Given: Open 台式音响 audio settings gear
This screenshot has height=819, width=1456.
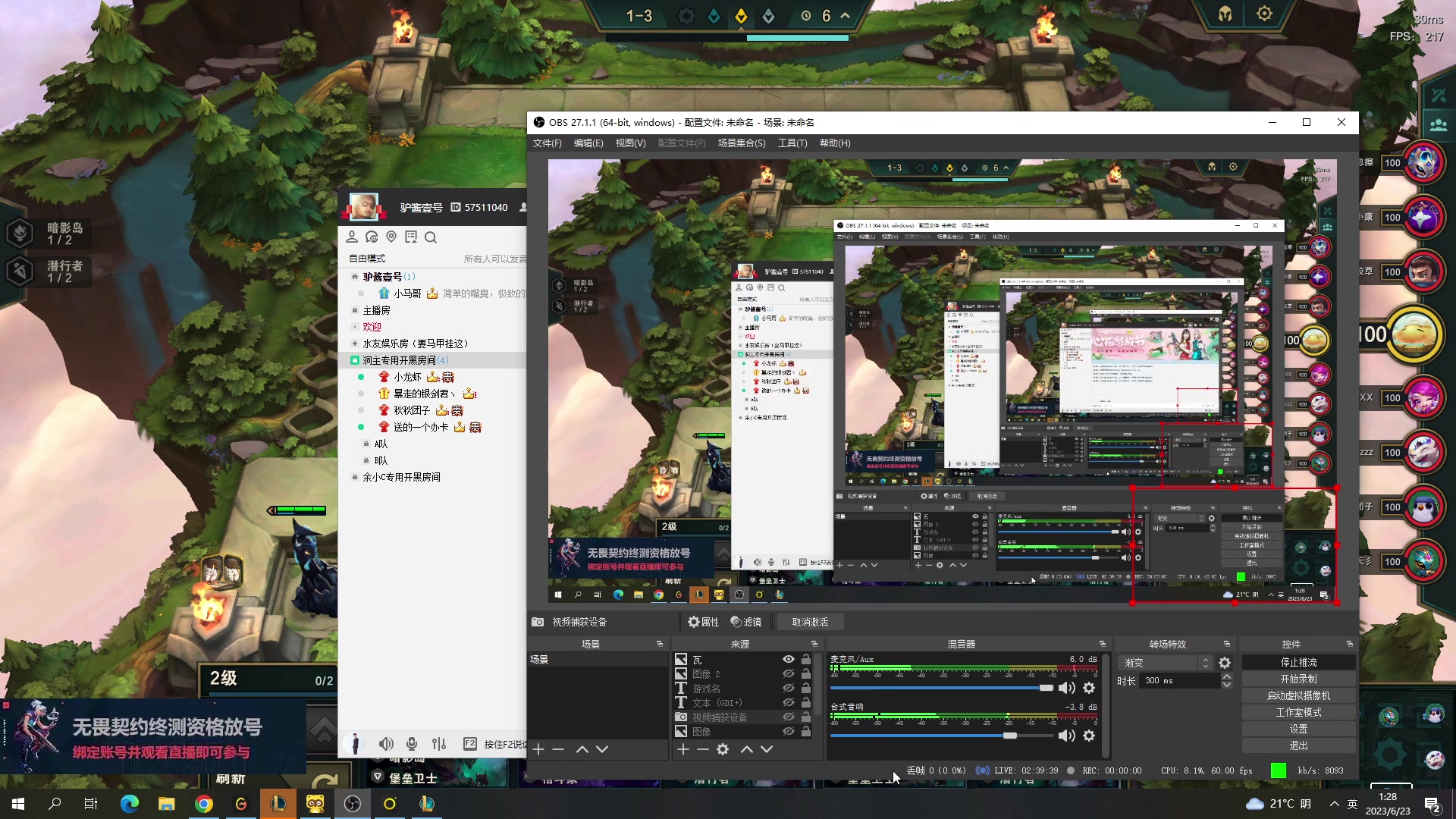Looking at the screenshot, I should [1089, 736].
